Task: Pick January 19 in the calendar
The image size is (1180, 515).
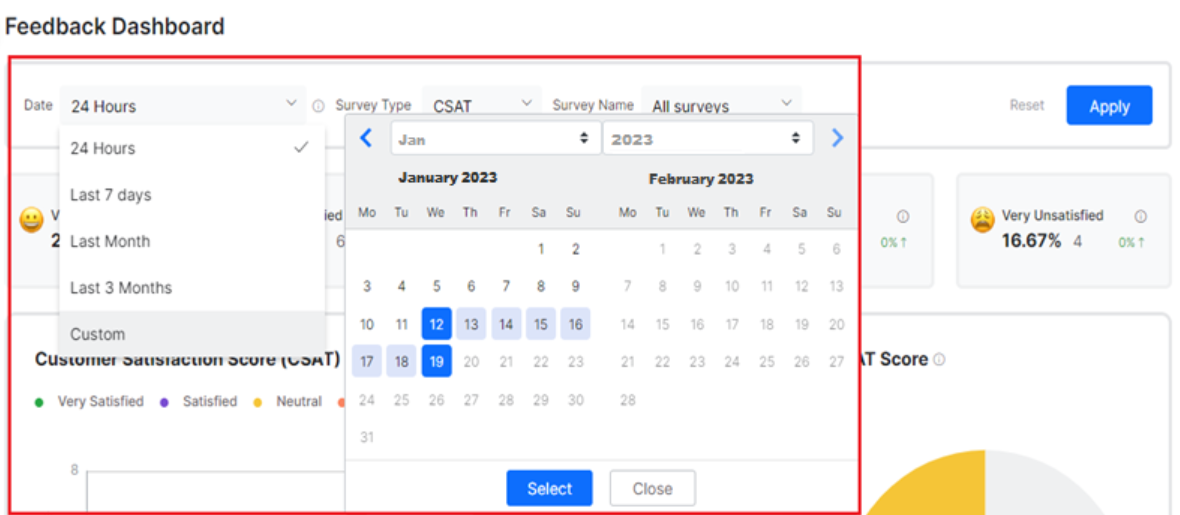Action: pyautogui.click(x=436, y=361)
